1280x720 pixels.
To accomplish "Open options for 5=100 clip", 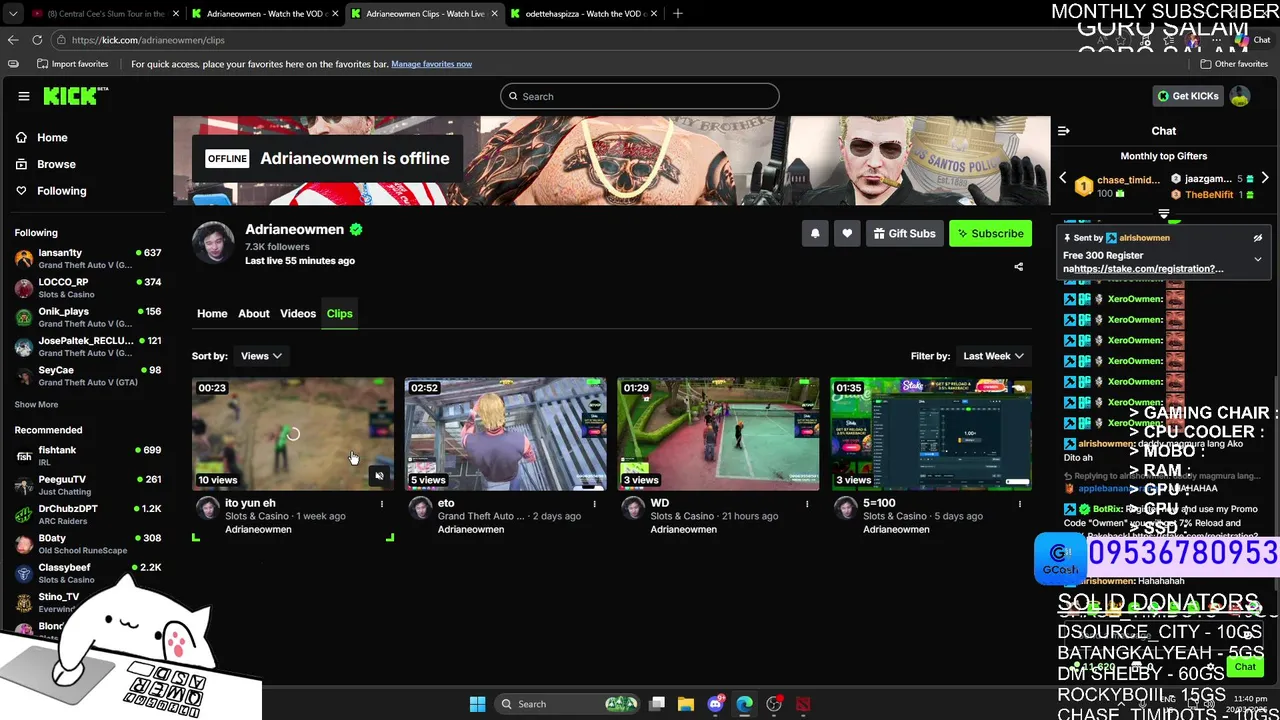I will pos(1020,504).
